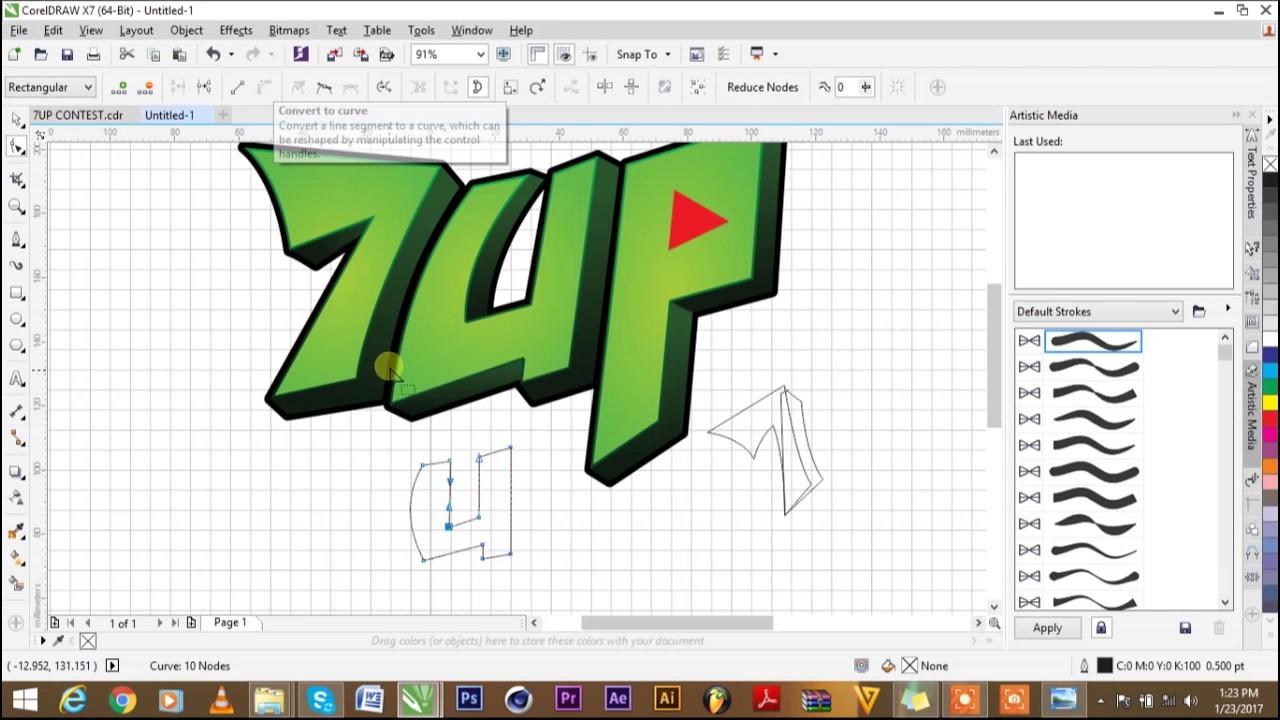The height and width of the screenshot is (720, 1280).
Task: Open the Table menu
Action: [377, 30]
